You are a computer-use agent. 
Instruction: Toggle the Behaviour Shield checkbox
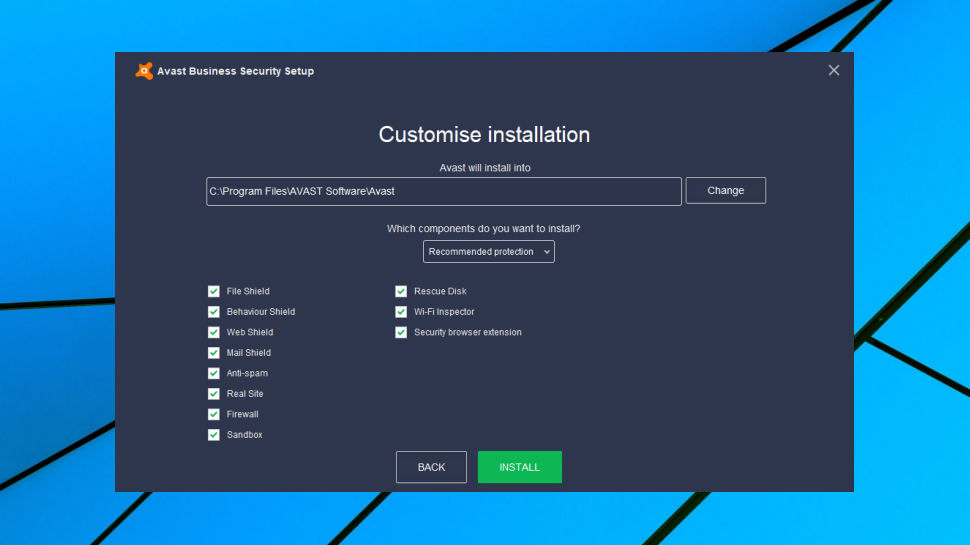(x=213, y=312)
